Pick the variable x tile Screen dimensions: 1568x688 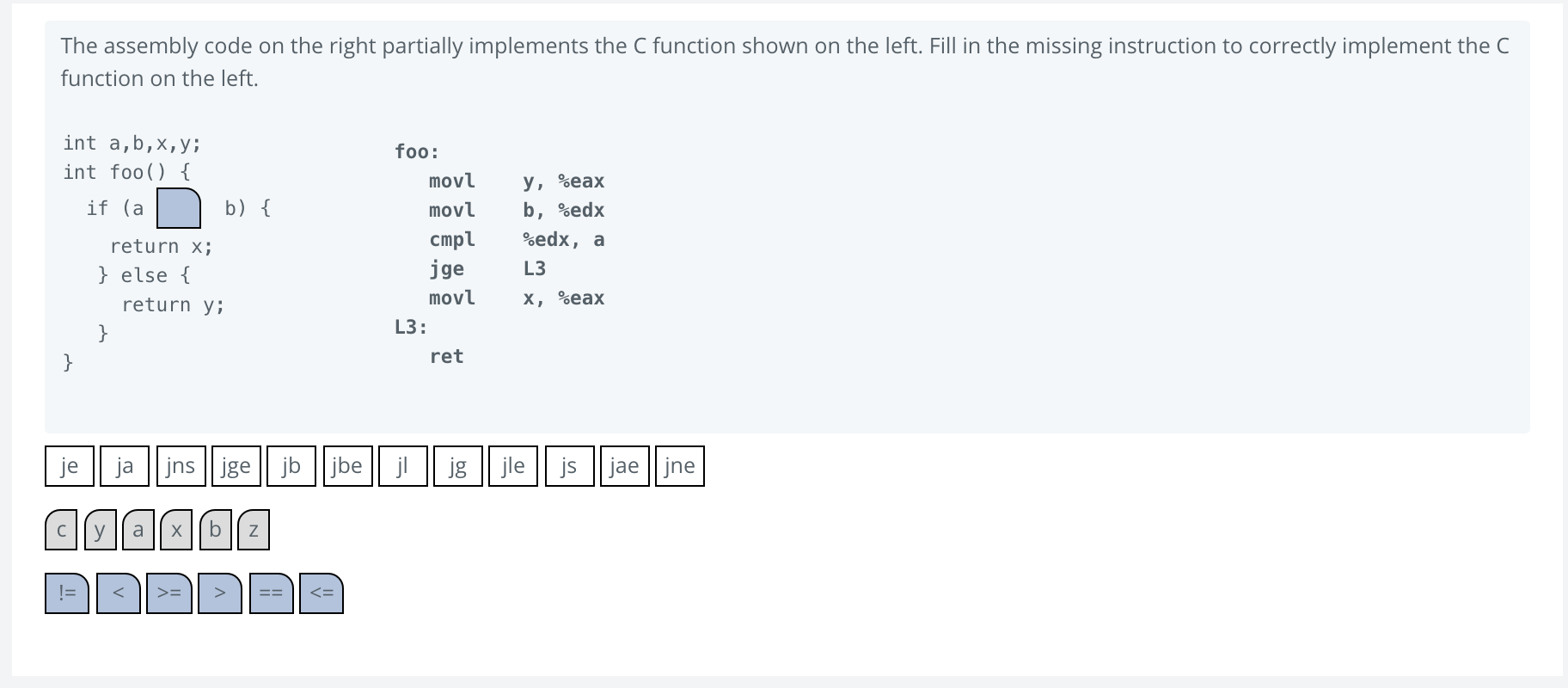point(176,530)
